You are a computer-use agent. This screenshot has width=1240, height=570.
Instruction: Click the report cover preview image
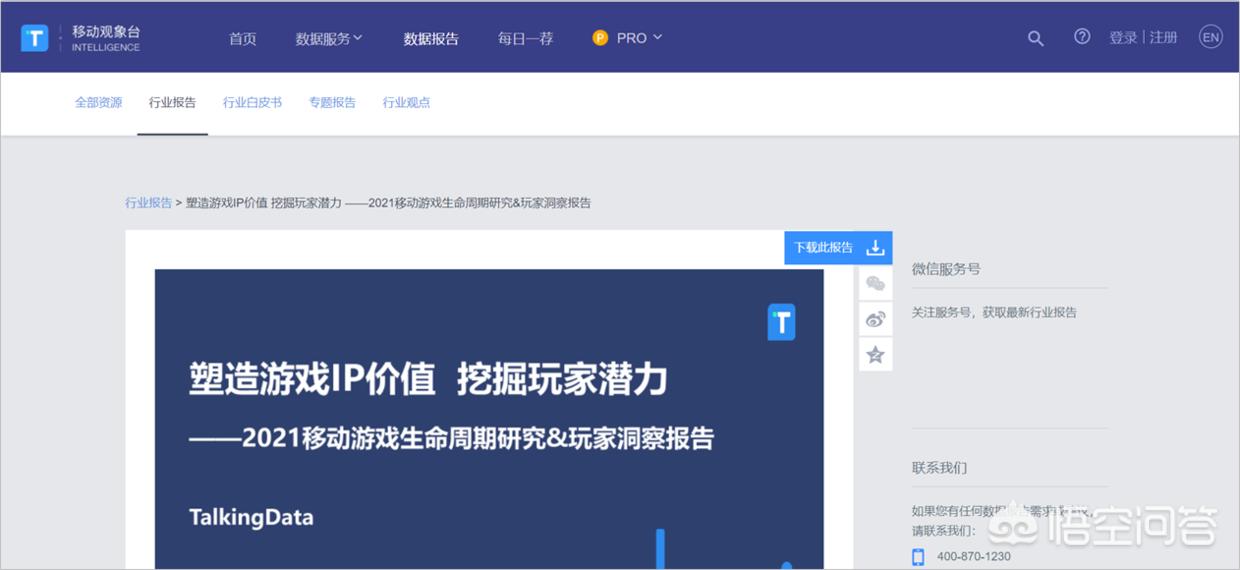(489, 419)
